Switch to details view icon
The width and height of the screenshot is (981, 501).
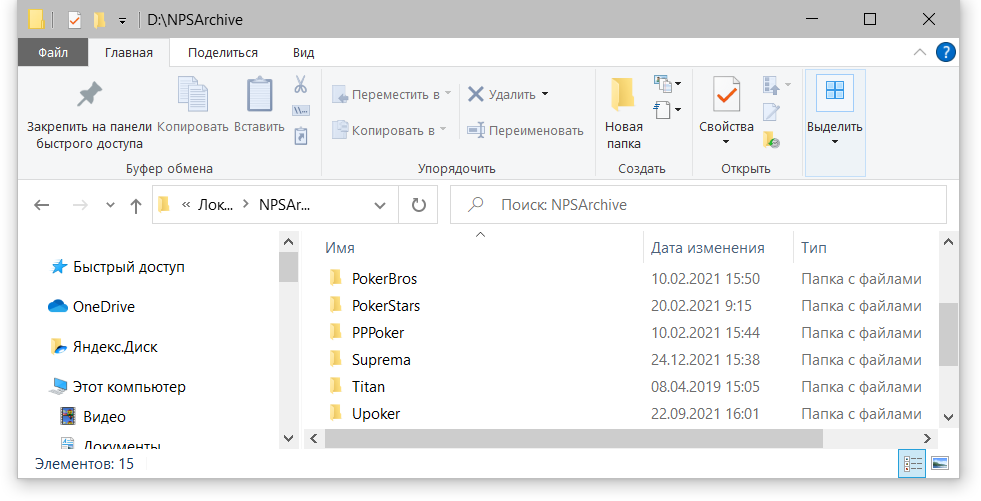click(912, 463)
